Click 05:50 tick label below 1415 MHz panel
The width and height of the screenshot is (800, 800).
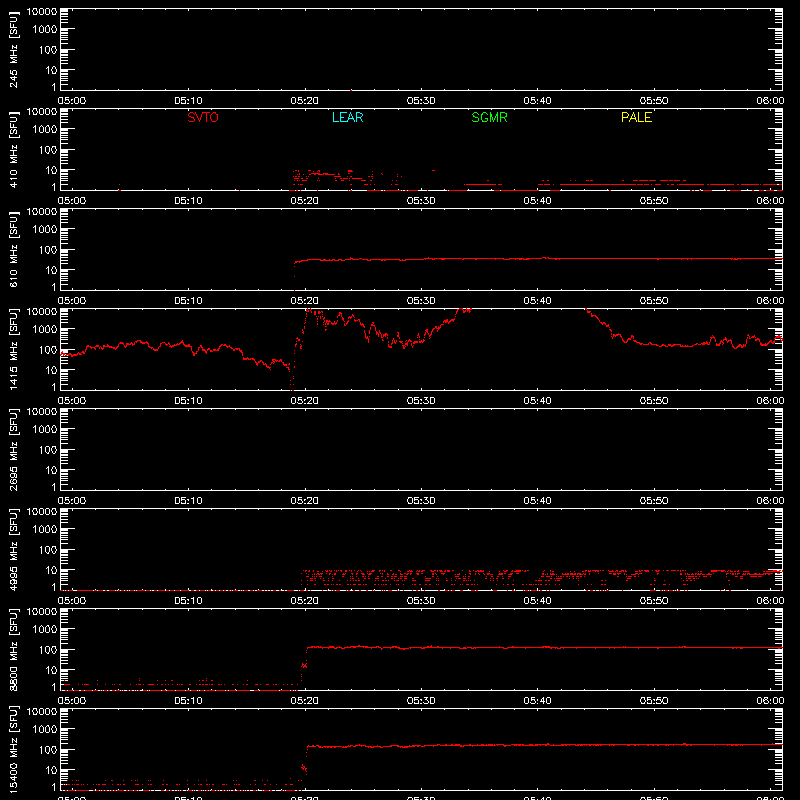coord(654,401)
